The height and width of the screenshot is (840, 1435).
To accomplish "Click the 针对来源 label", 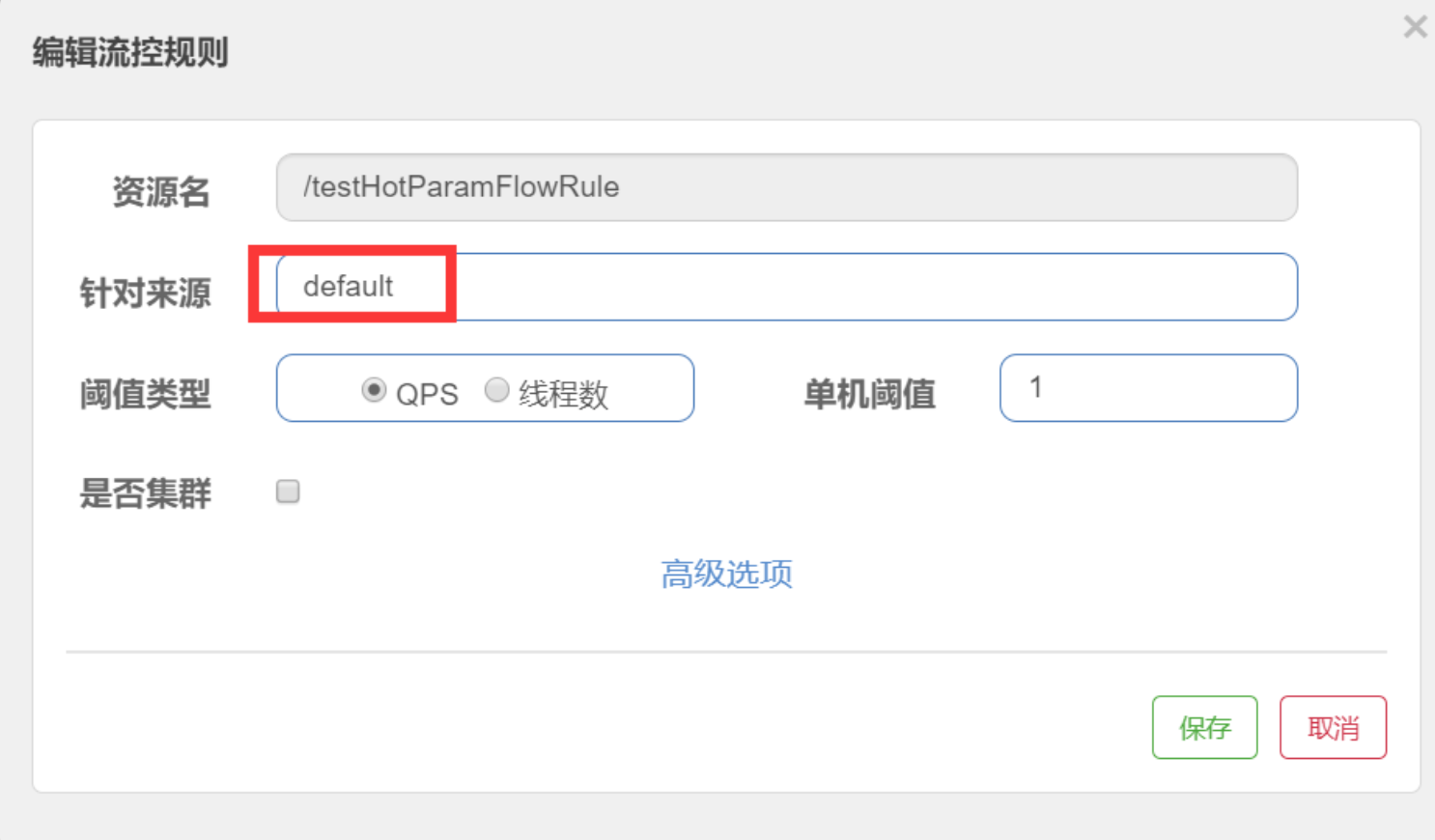I will [x=145, y=293].
